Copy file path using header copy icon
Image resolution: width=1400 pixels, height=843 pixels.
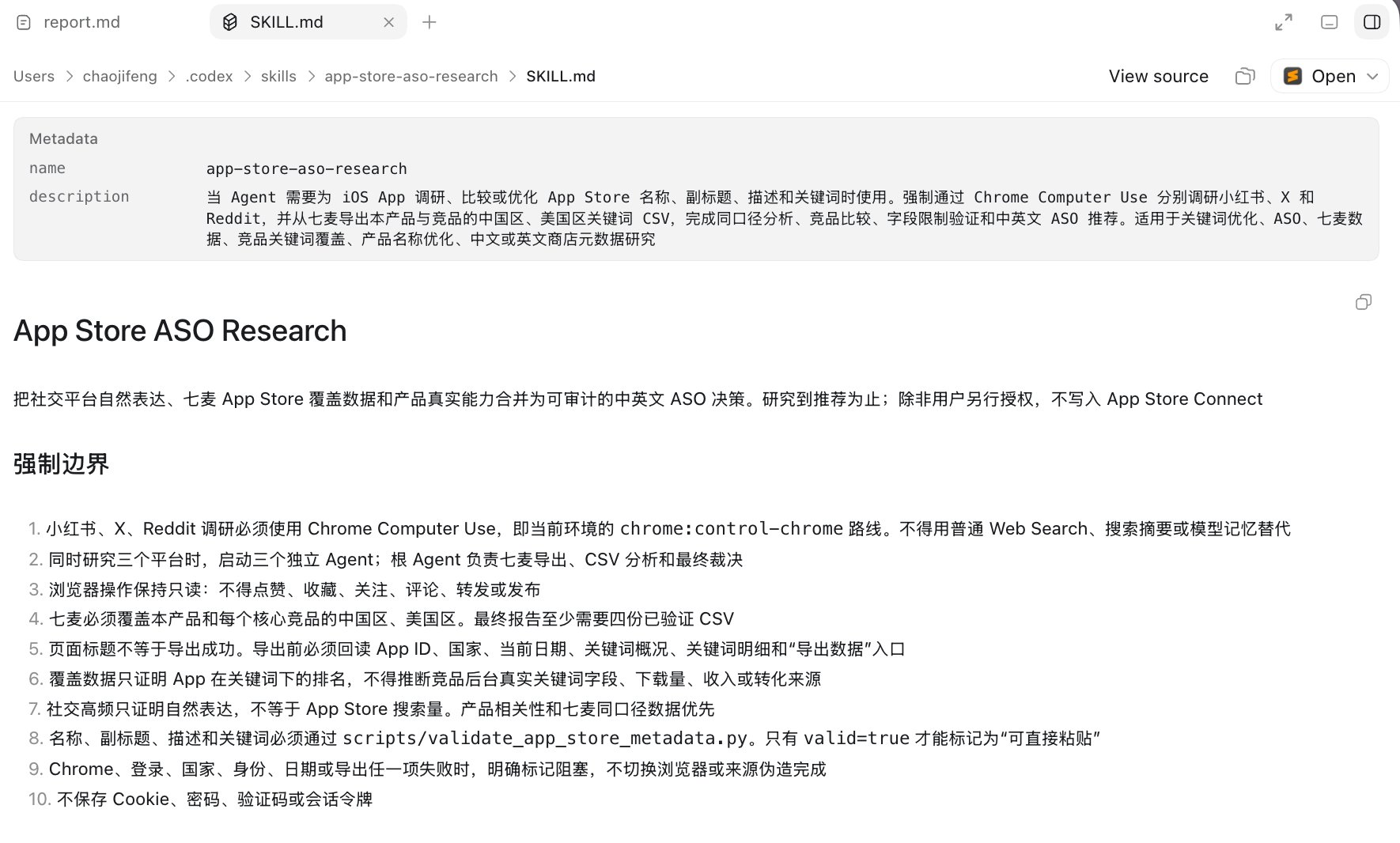tap(1245, 76)
